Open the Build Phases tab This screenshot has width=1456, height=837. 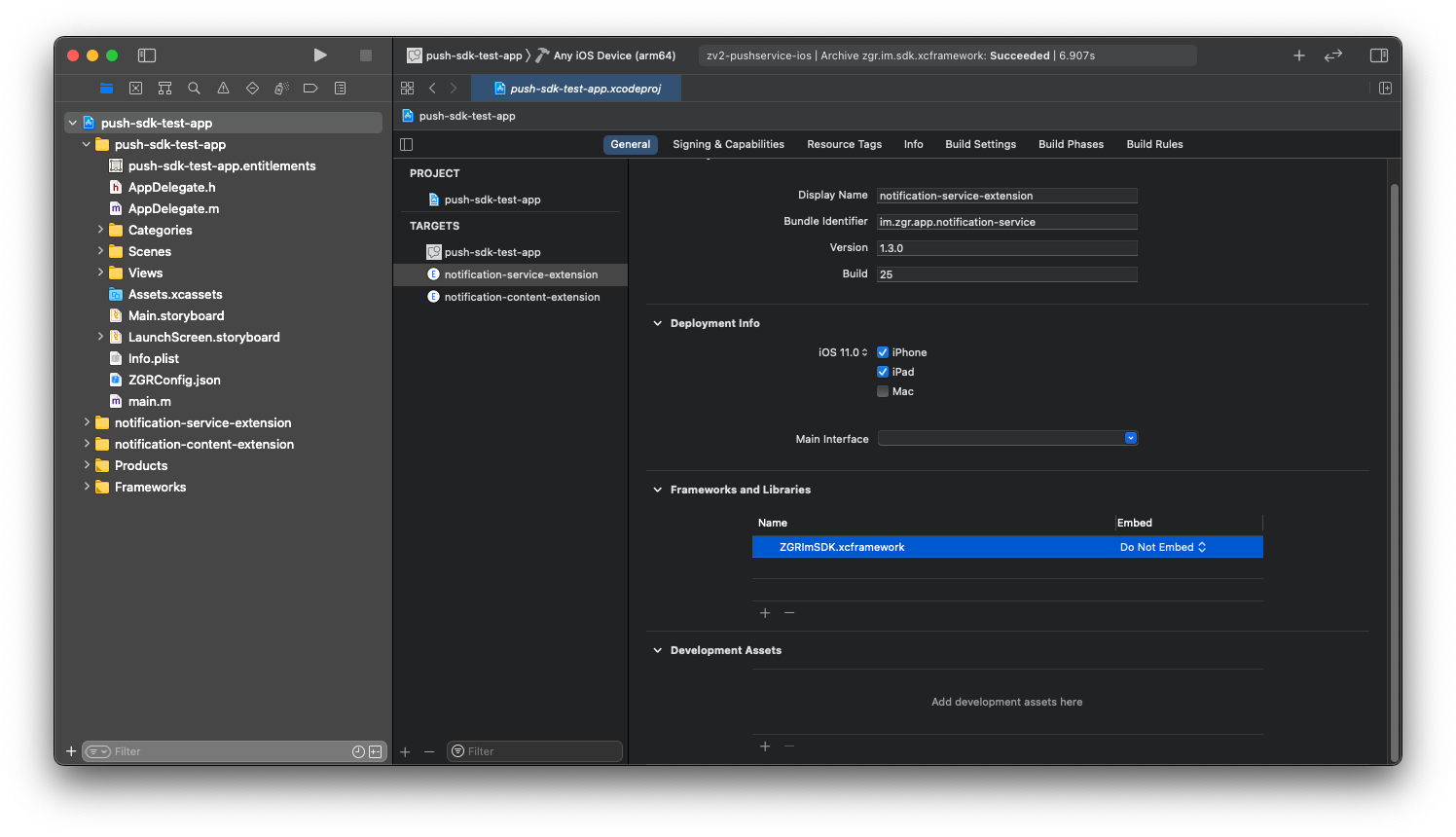[x=1071, y=145]
